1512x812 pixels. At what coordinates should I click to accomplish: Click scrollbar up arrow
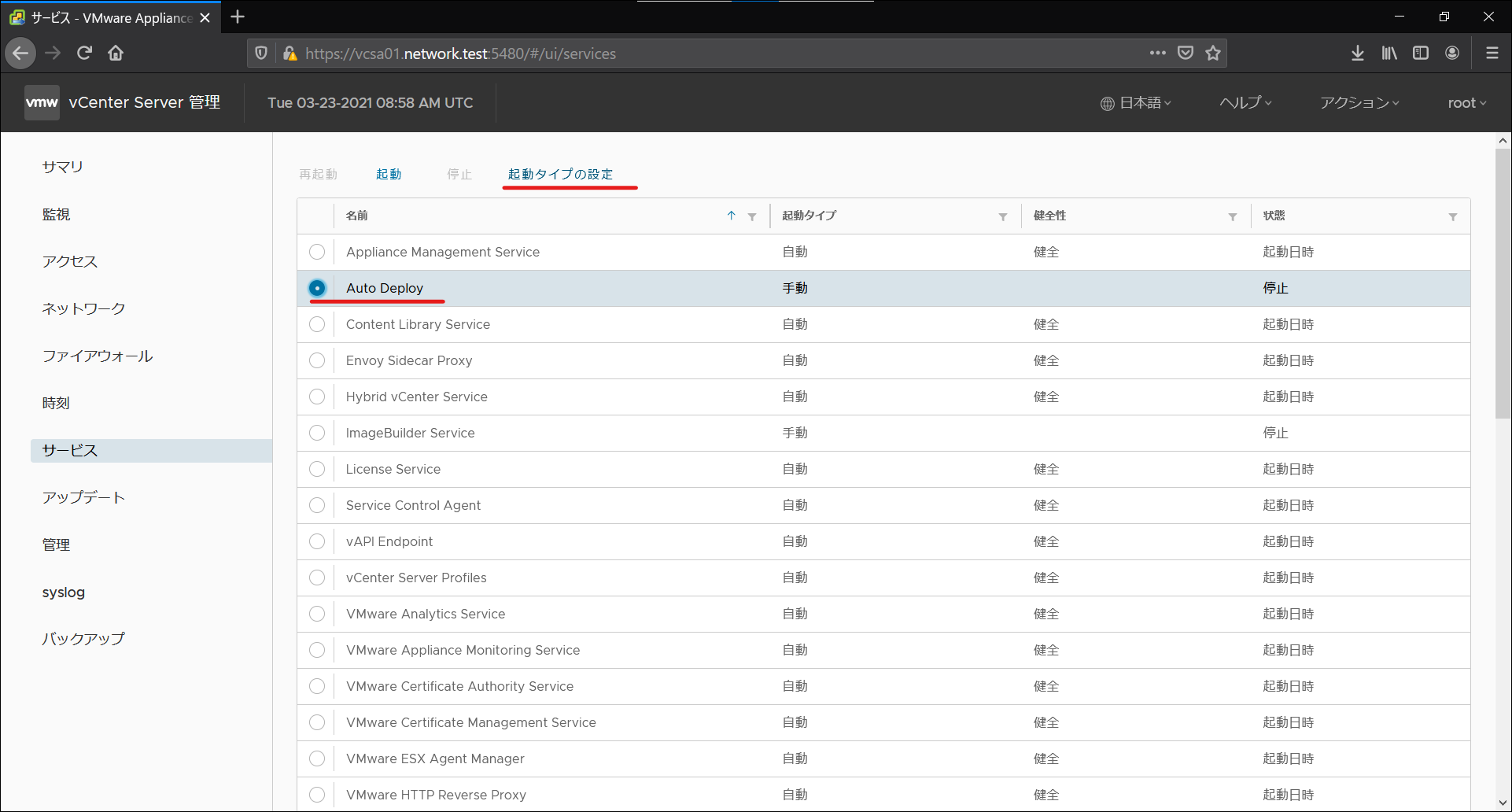coord(1503,141)
